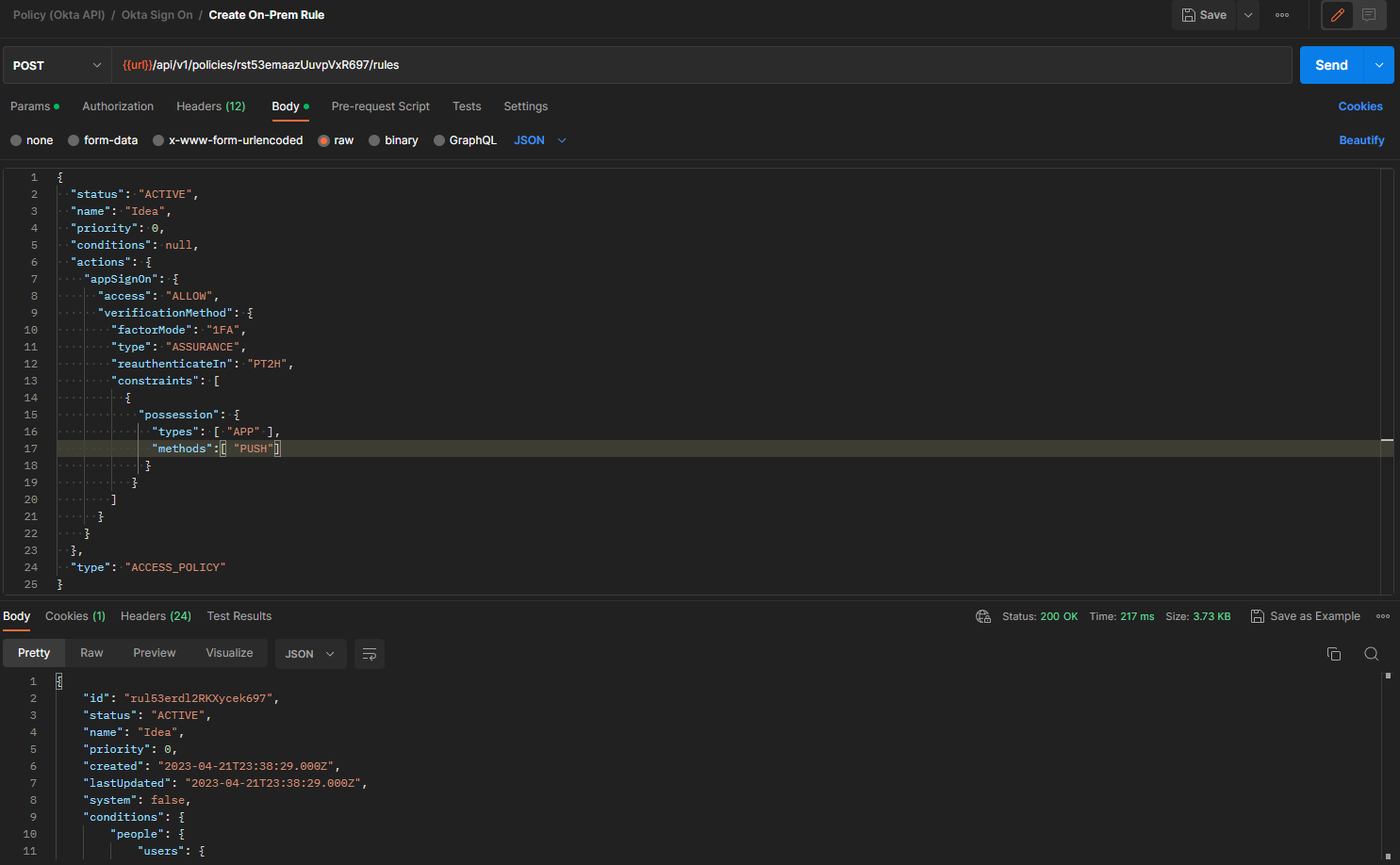Select the form-data body type
1400x865 pixels.
(x=103, y=140)
